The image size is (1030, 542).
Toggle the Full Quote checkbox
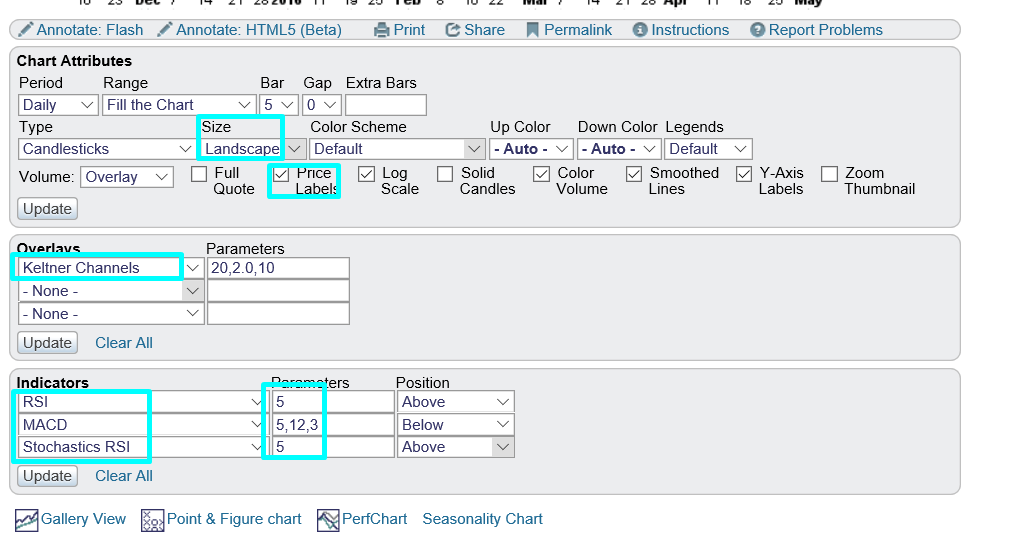[196, 174]
